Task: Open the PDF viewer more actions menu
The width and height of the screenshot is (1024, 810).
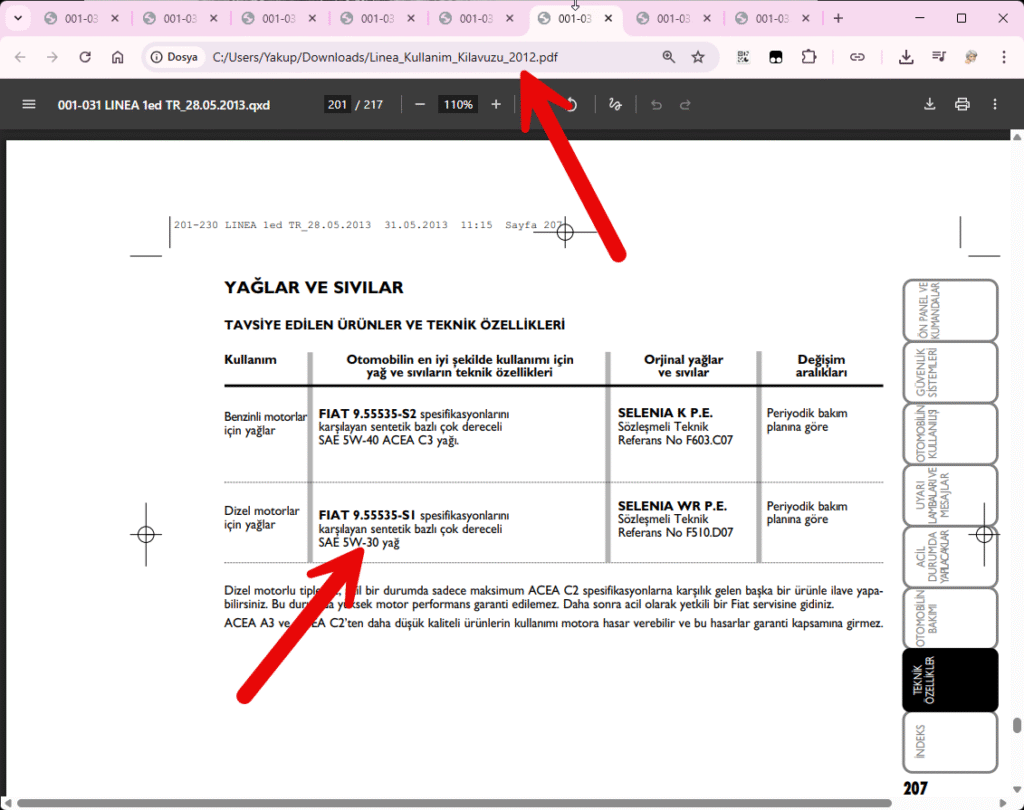Action: click(x=995, y=105)
